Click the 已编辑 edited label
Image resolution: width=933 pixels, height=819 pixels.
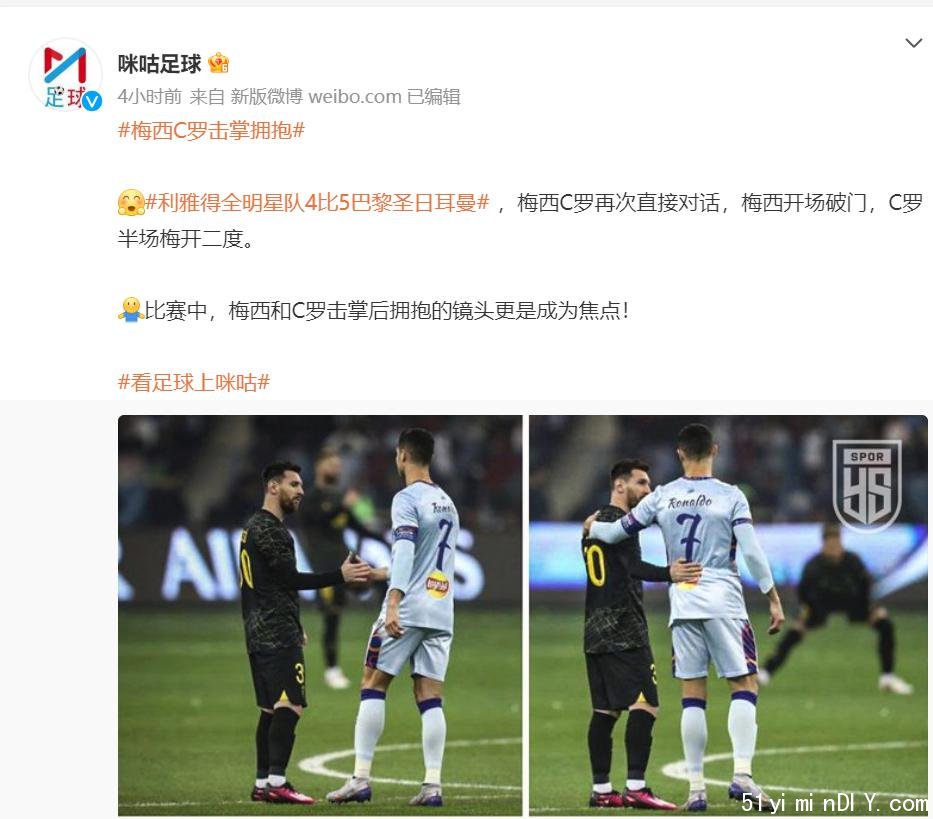pyautogui.click(x=434, y=96)
